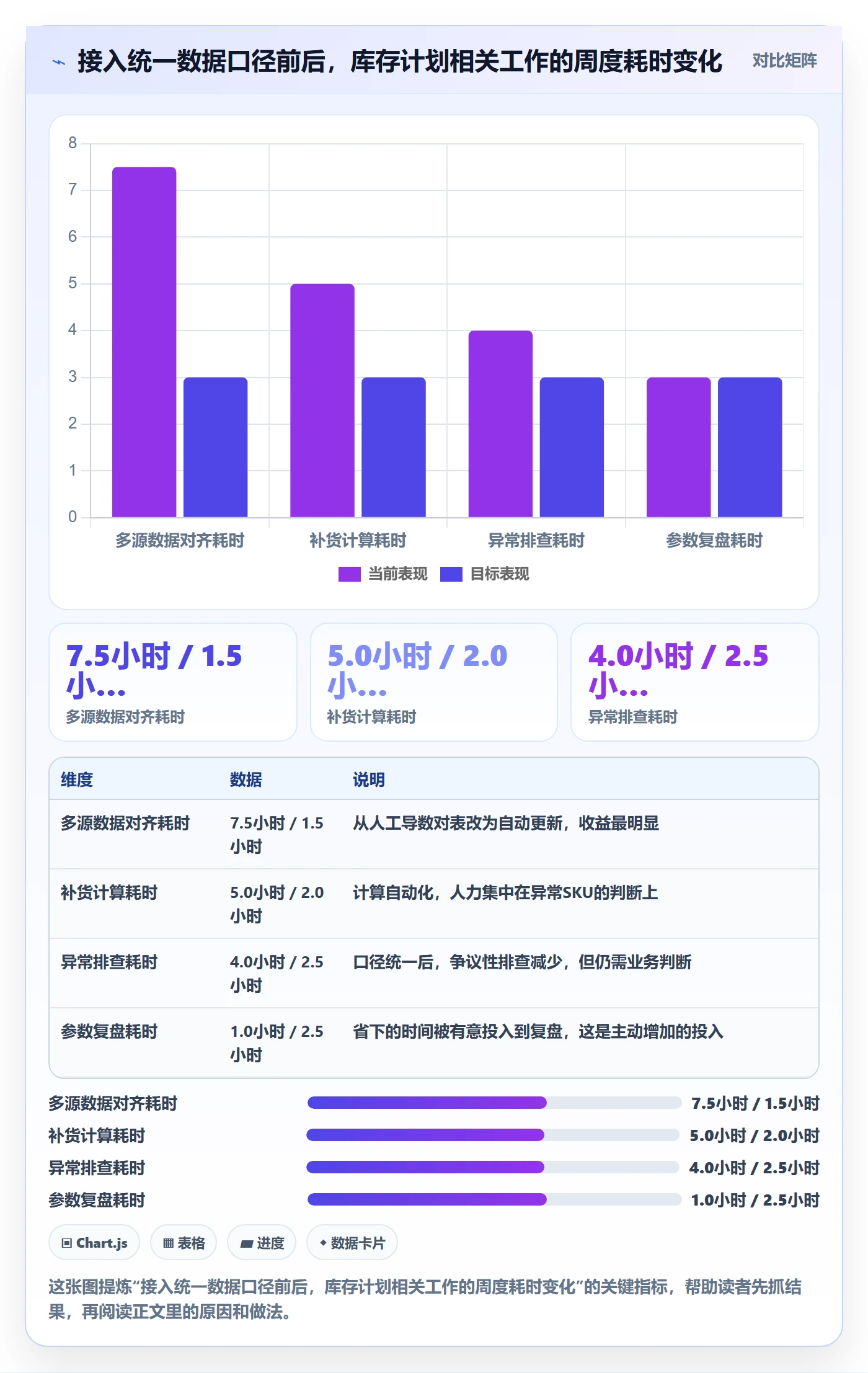This screenshot has width=868, height=1373.
Task: Select table row cell 异常排查耗时
Action: point(109,962)
